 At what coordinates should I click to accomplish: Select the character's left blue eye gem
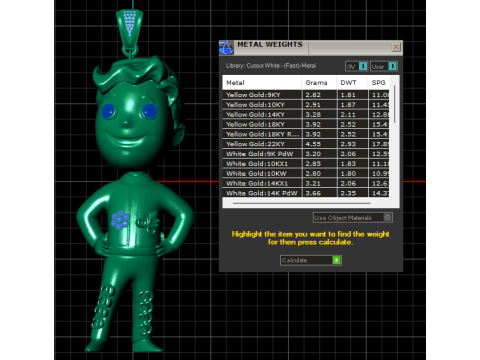tap(108, 111)
